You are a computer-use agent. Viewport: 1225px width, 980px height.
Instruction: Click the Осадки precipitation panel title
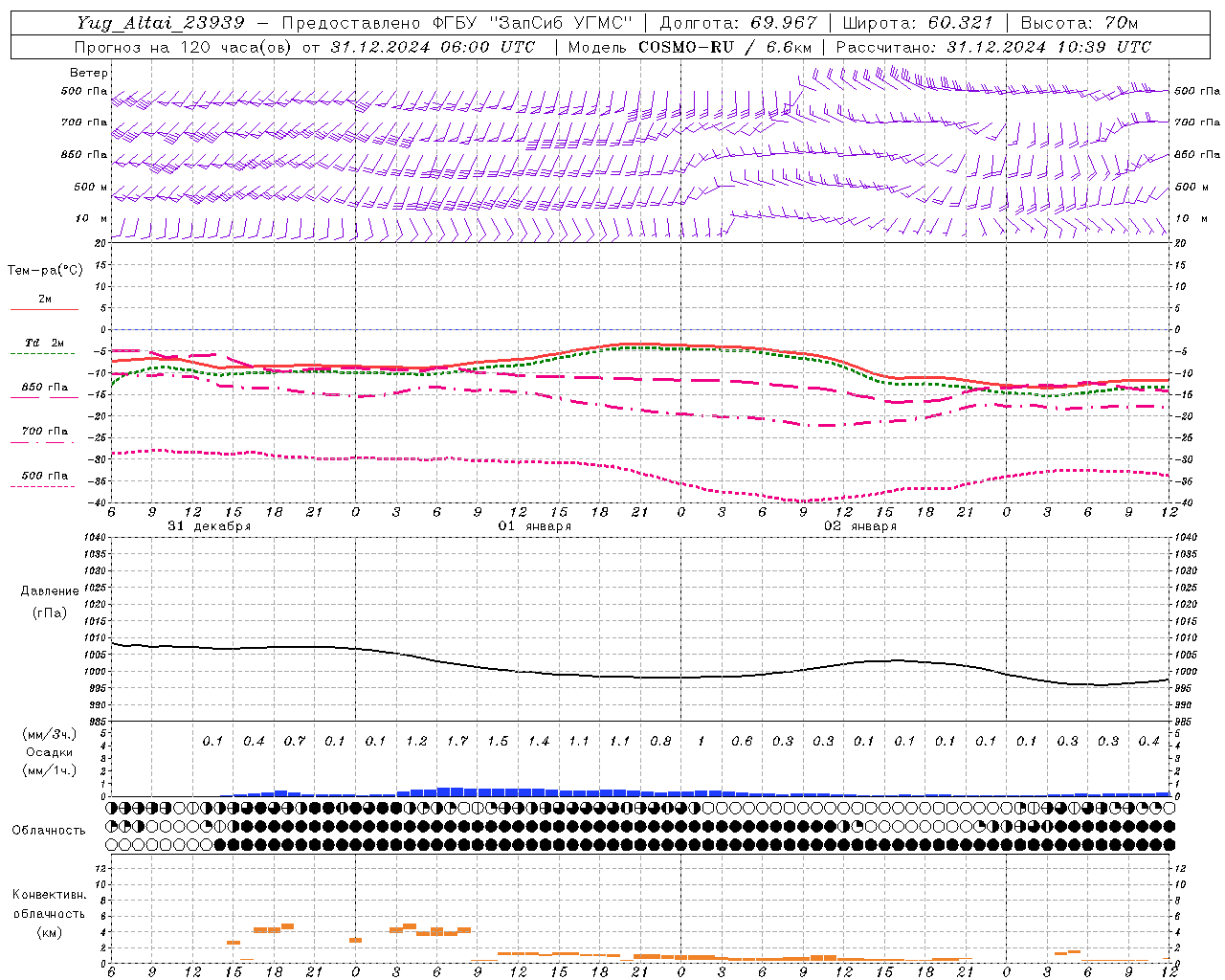pos(49,752)
